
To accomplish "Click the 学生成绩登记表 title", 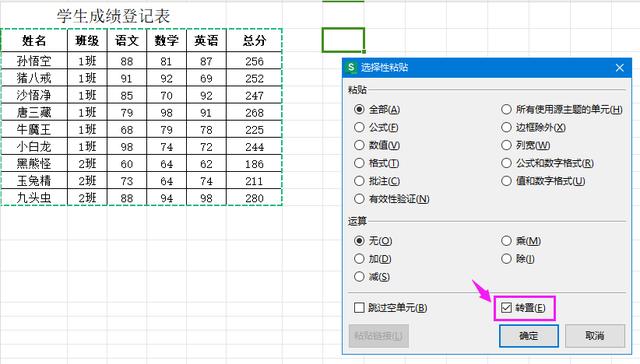I will coord(113,16).
